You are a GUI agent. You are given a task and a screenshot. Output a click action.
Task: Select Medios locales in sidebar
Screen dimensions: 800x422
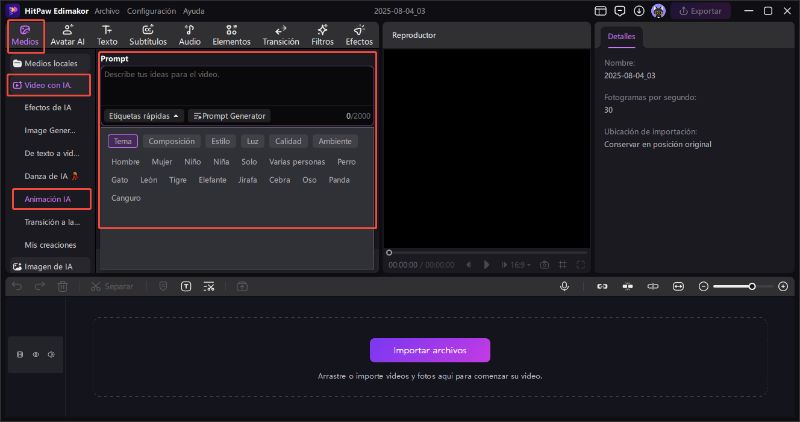click(49, 63)
